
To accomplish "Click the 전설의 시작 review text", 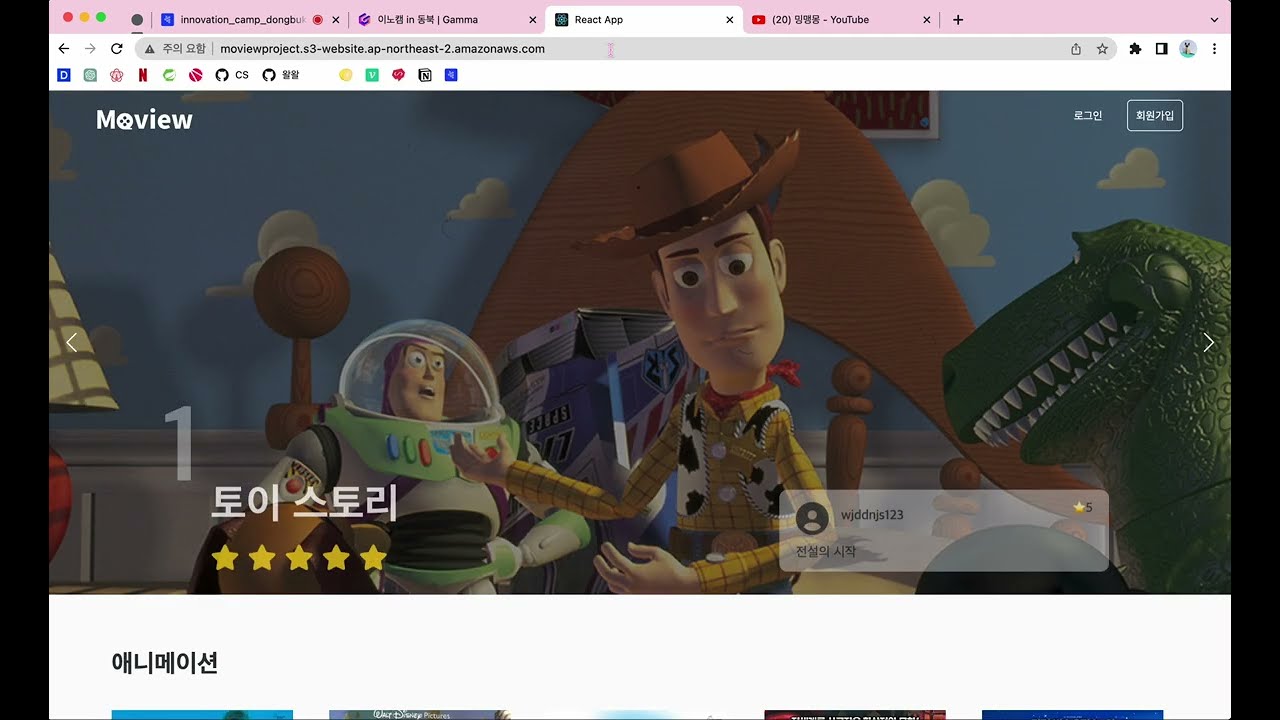I will click(x=826, y=552).
